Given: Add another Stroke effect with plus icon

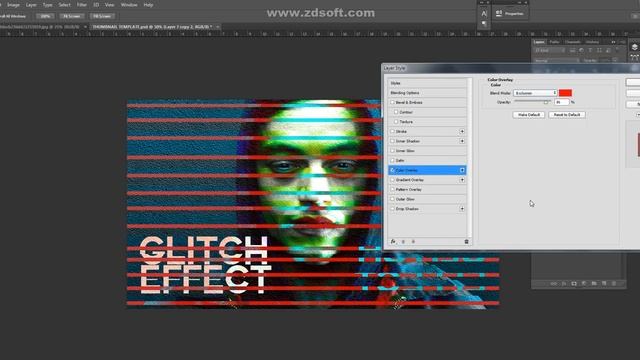Looking at the screenshot, I should [462, 131].
